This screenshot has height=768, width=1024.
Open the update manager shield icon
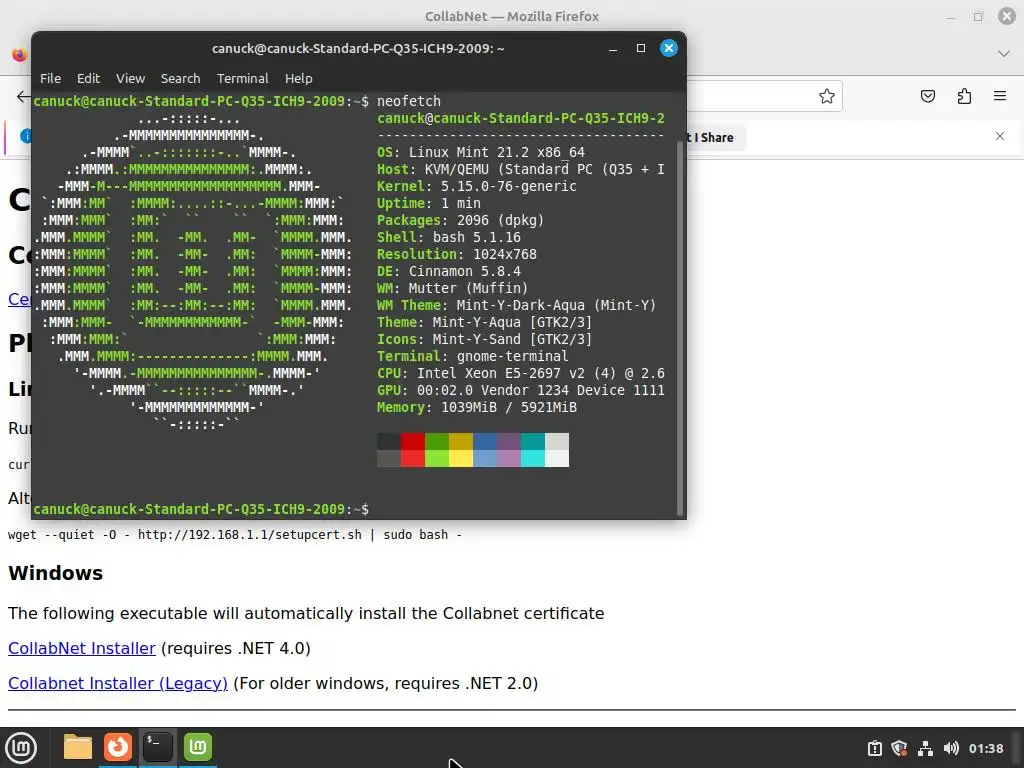899,748
